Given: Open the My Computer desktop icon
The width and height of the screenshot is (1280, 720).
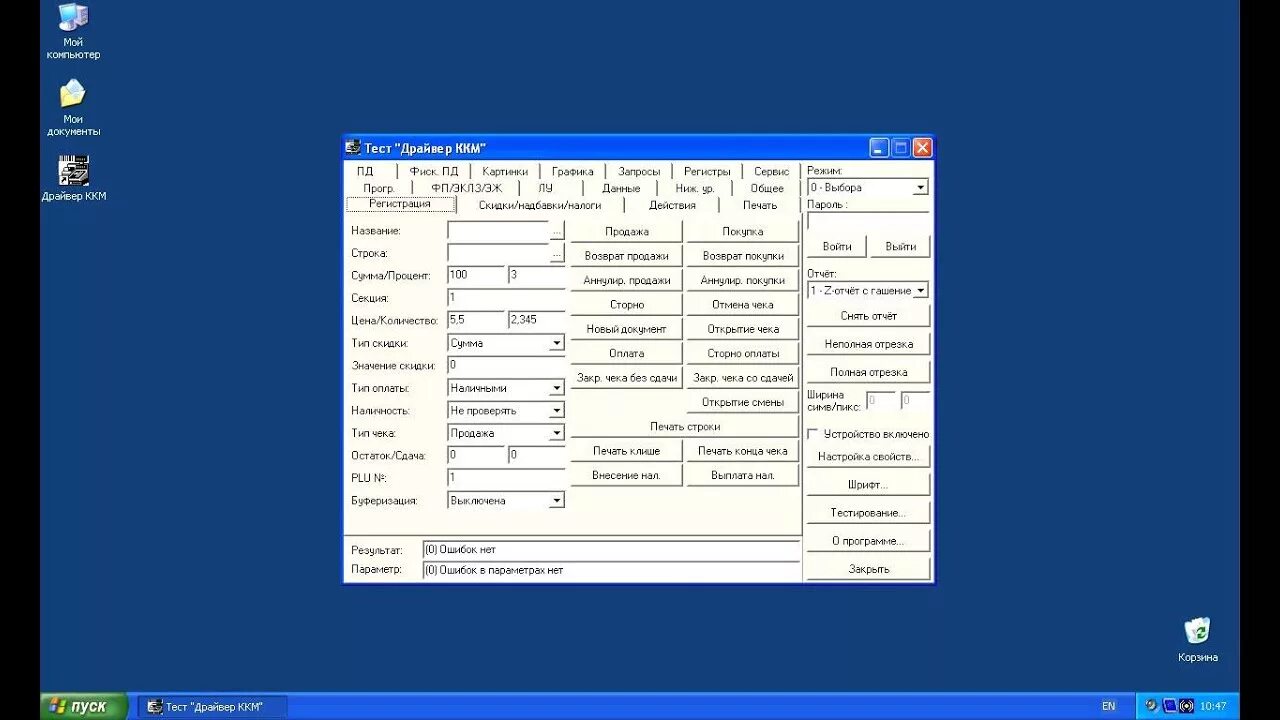Looking at the screenshot, I should [73, 30].
